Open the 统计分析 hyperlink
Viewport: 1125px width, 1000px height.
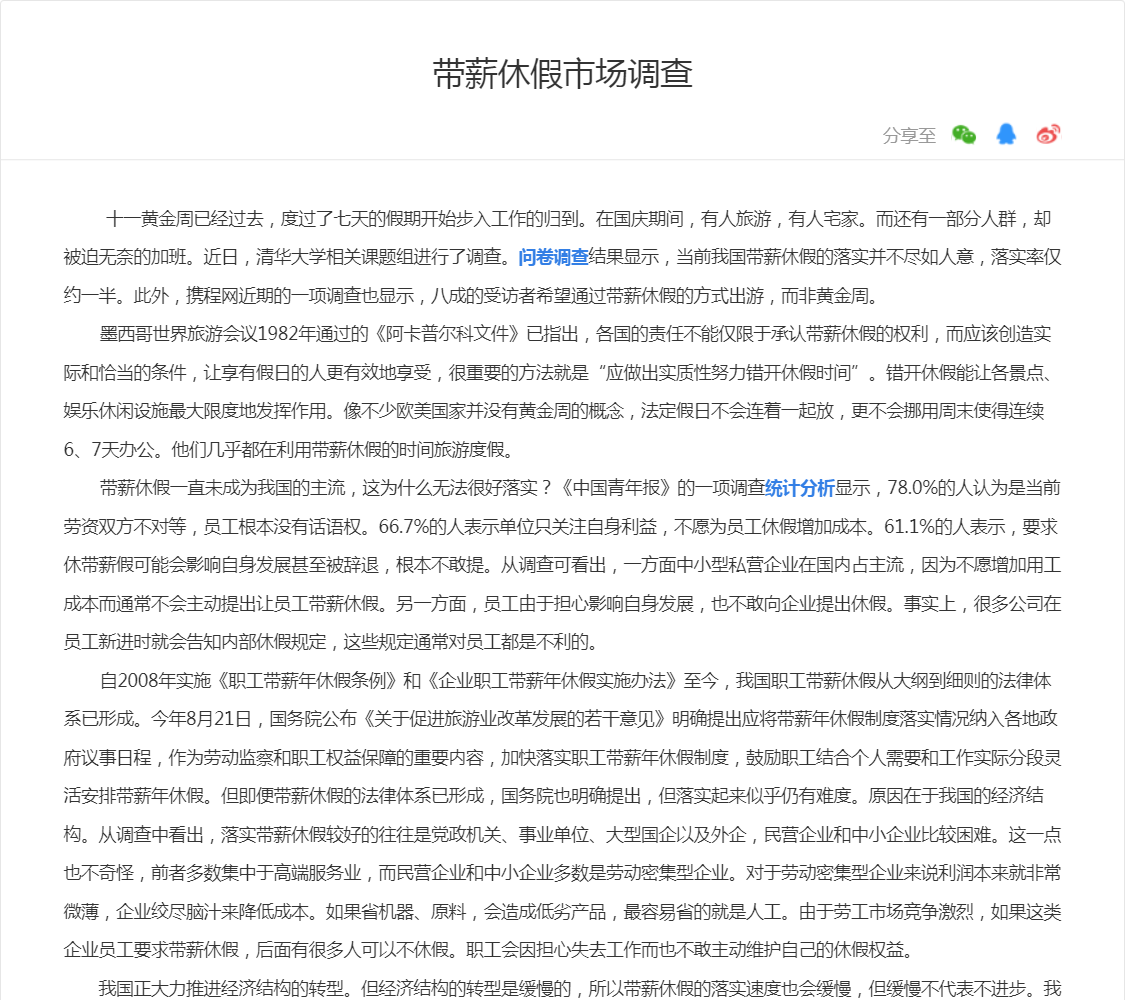[799, 489]
